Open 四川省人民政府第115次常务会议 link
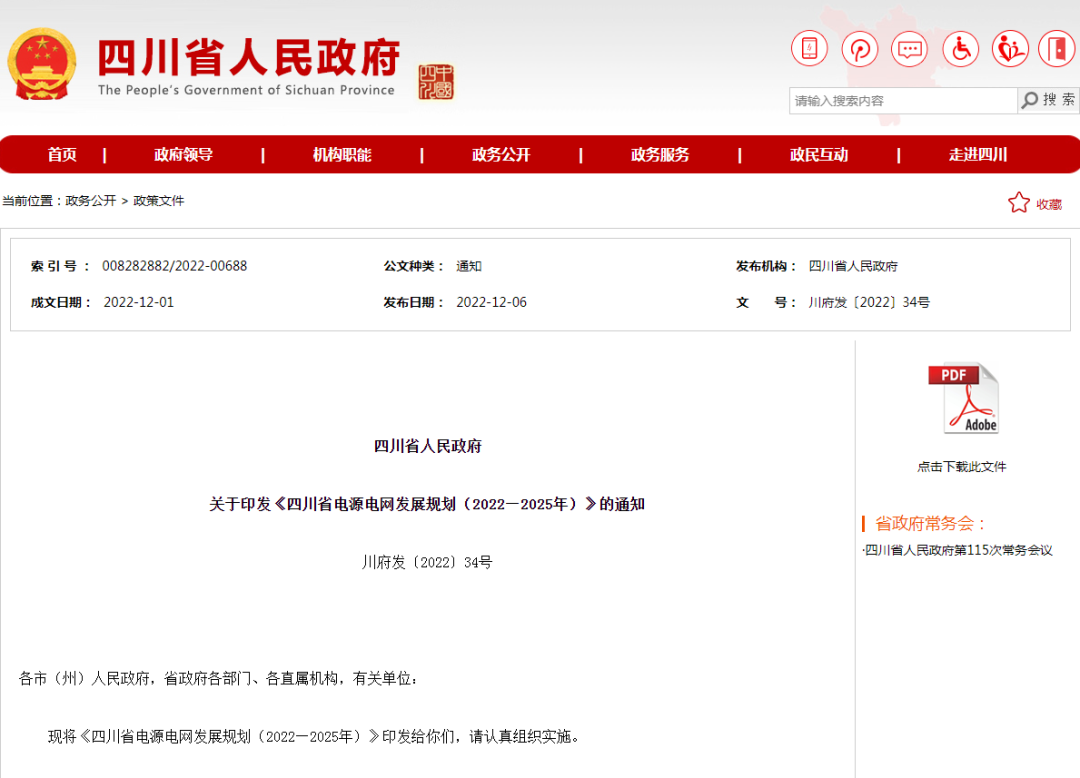The image size is (1080, 778). point(958,550)
